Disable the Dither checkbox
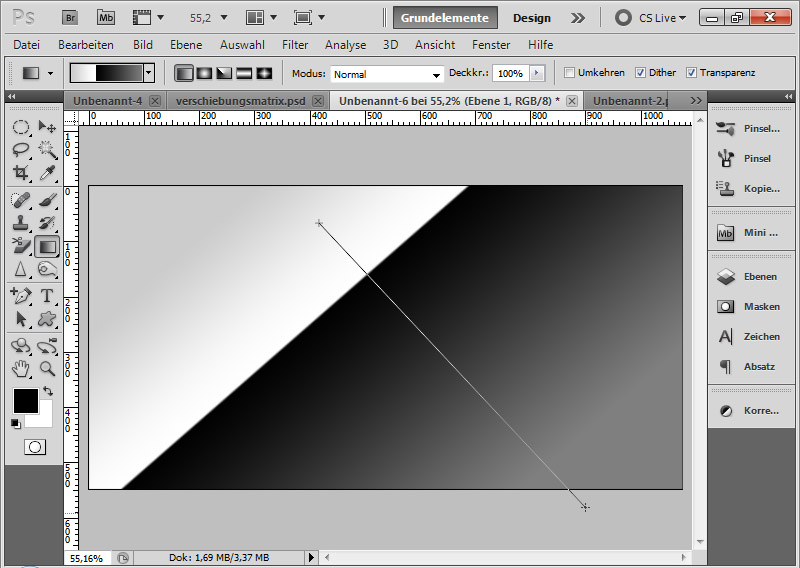The image size is (800, 568). click(x=640, y=73)
